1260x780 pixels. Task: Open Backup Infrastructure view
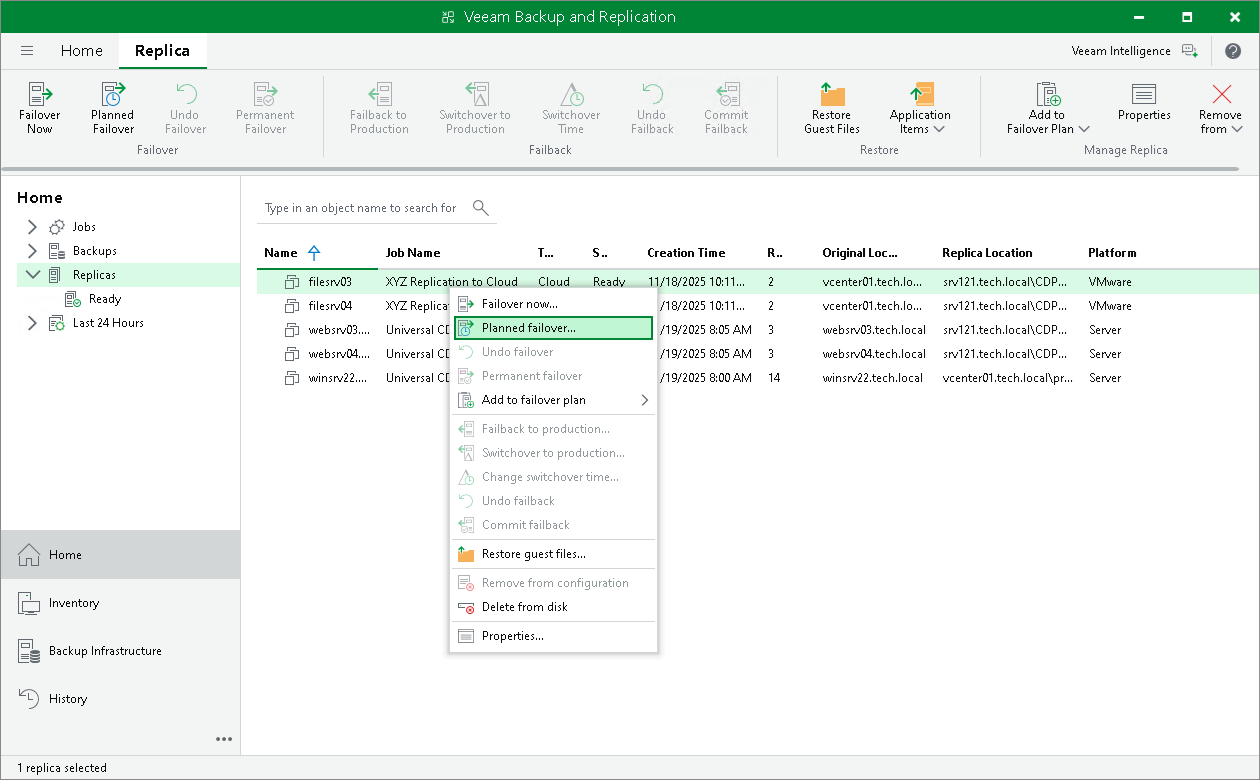pyautogui.click(x=105, y=651)
